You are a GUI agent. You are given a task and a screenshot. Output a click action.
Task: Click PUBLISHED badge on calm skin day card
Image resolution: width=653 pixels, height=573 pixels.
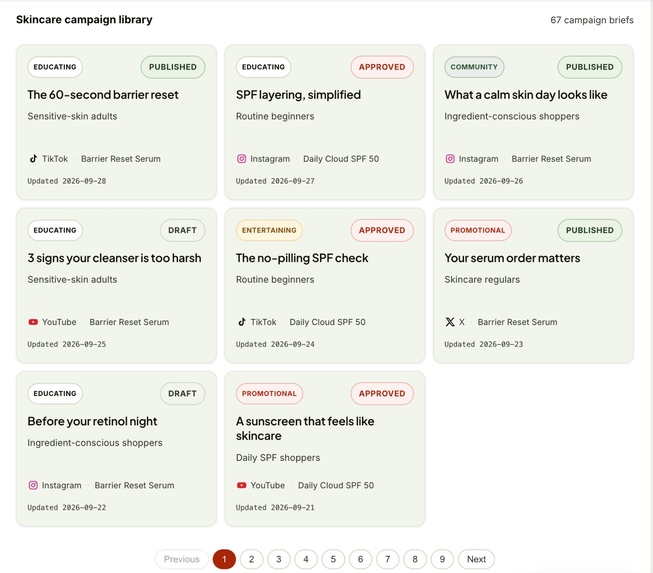click(x=590, y=67)
